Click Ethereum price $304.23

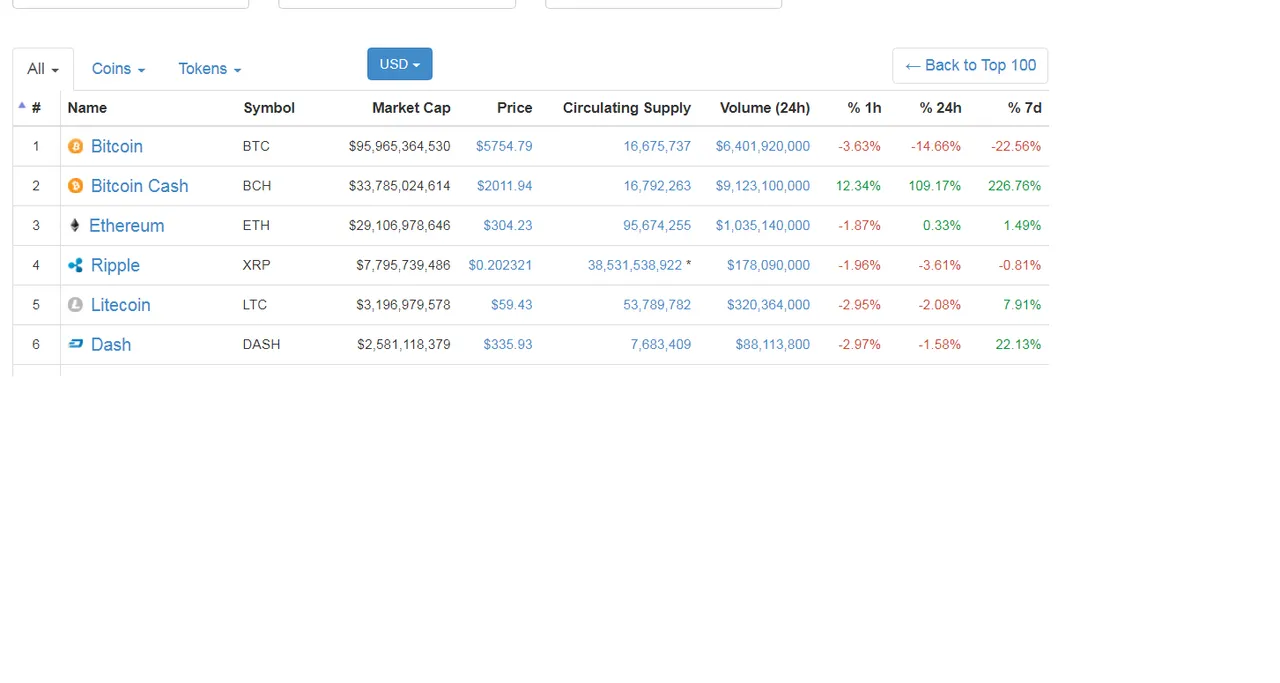(x=508, y=226)
